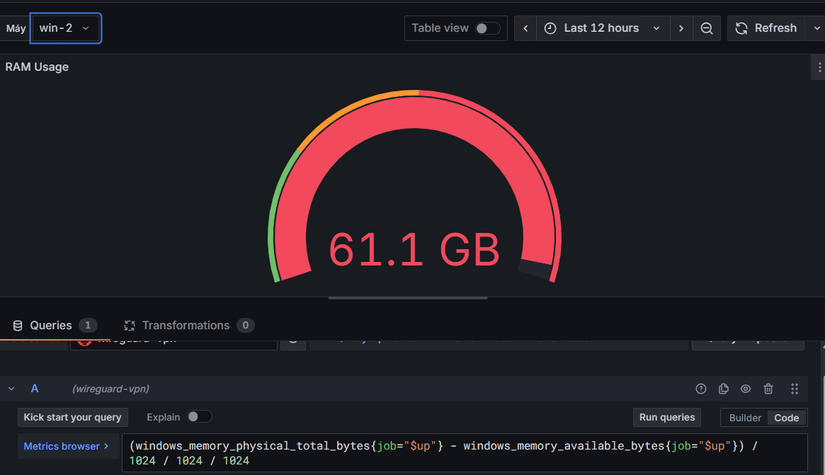This screenshot has width=825, height=475.
Task: Open the Refresh interval dropdown arrow
Action: tap(816, 28)
